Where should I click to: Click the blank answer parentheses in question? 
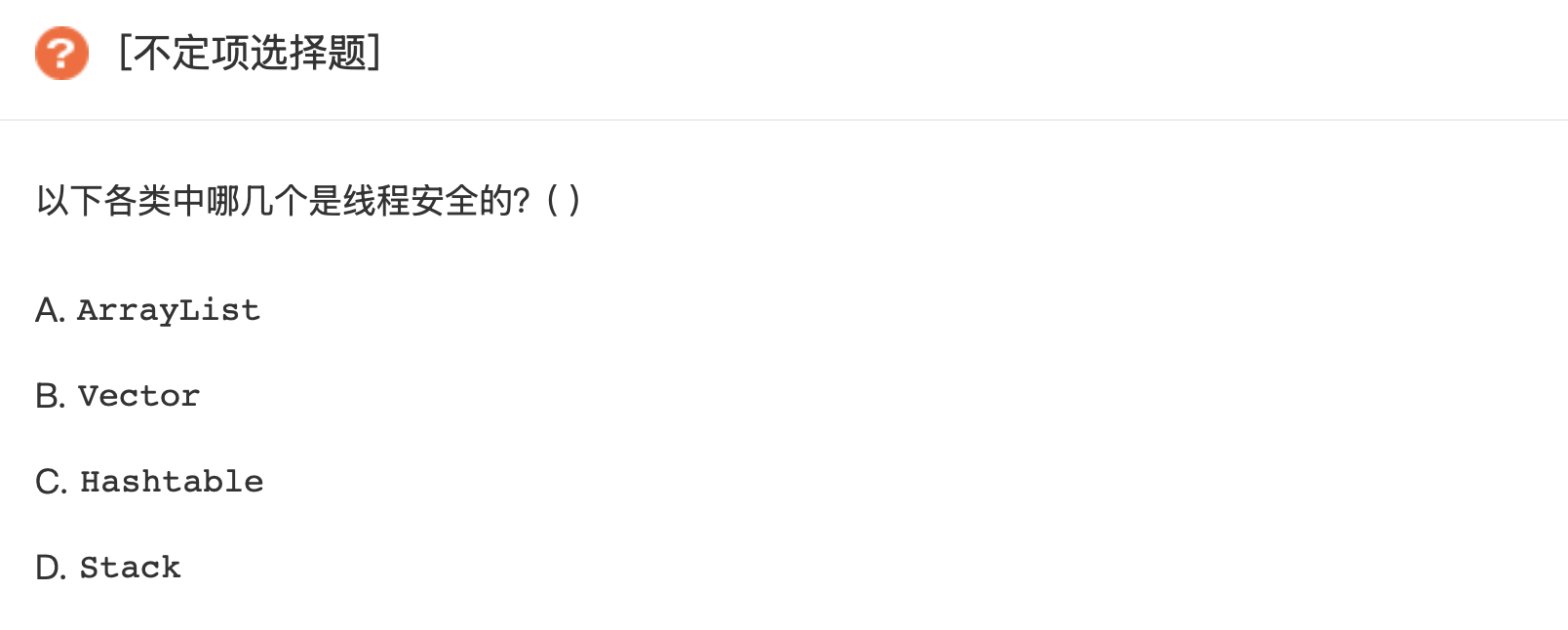[564, 201]
